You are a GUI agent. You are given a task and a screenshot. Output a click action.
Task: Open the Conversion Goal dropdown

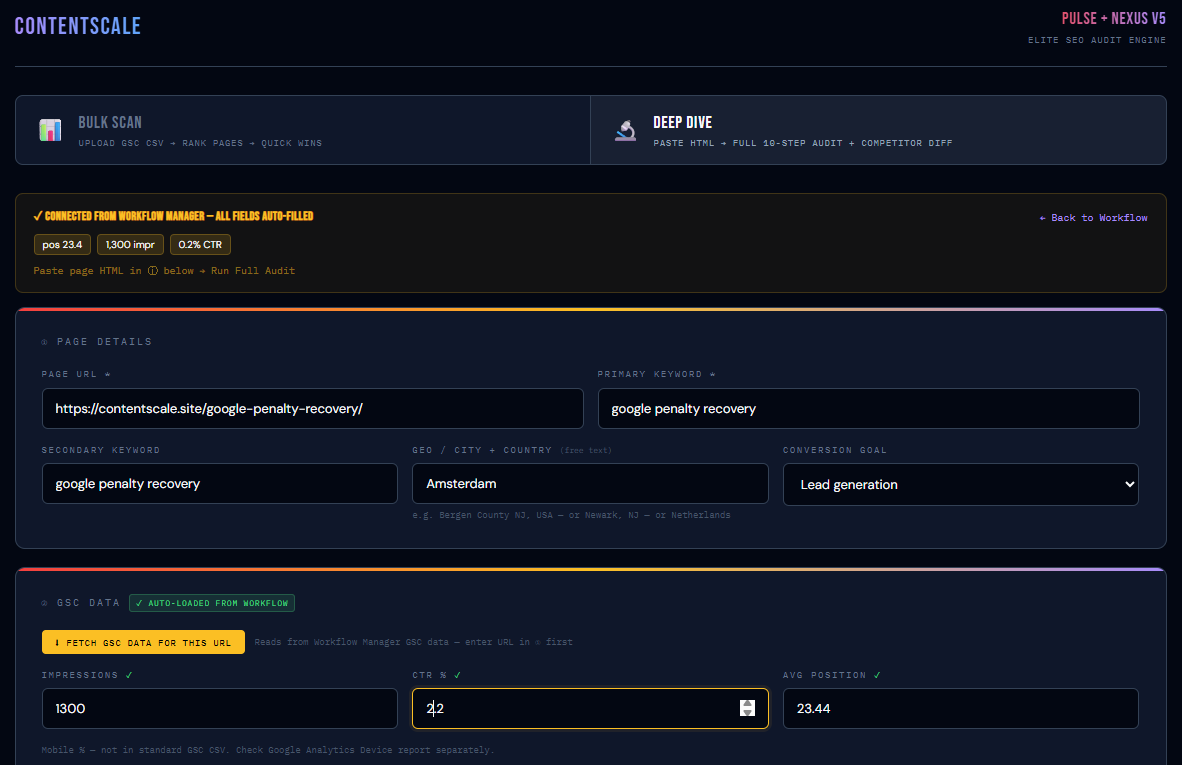pyautogui.click(x=960, y=484)
